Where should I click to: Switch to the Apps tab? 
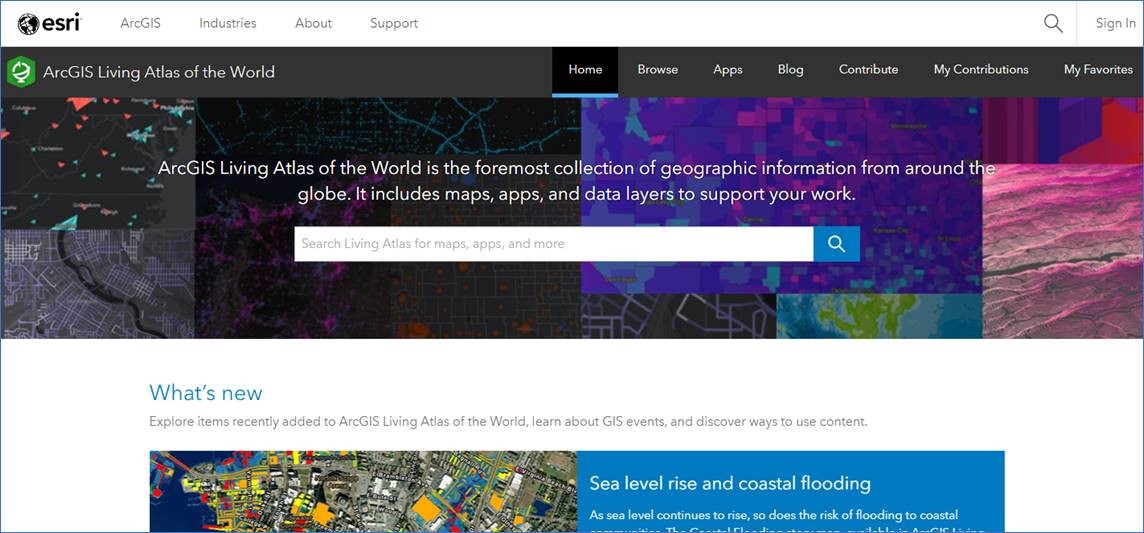727,70
